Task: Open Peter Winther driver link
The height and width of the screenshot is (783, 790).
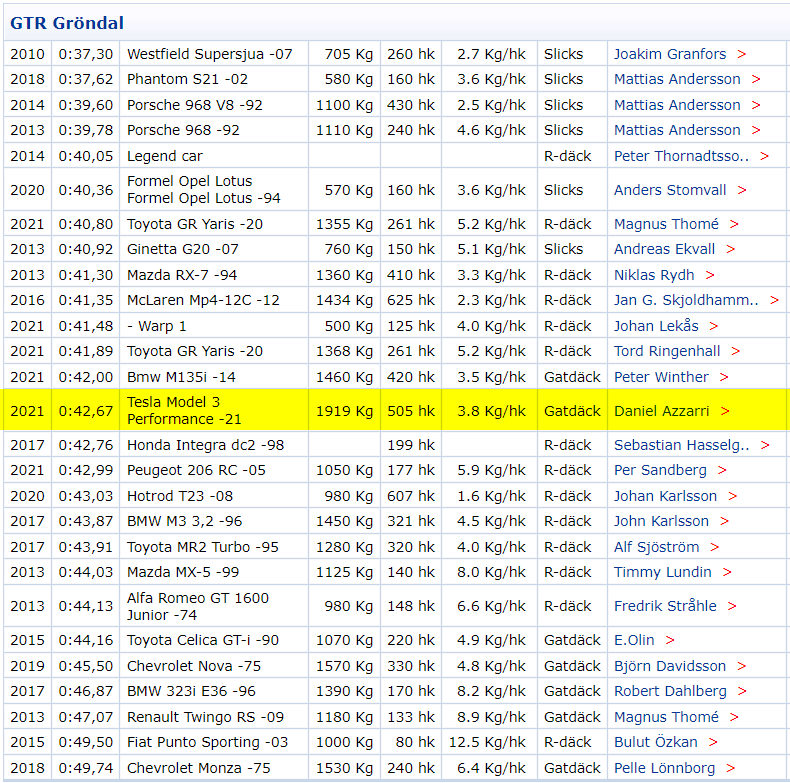Action: point(661,377)
